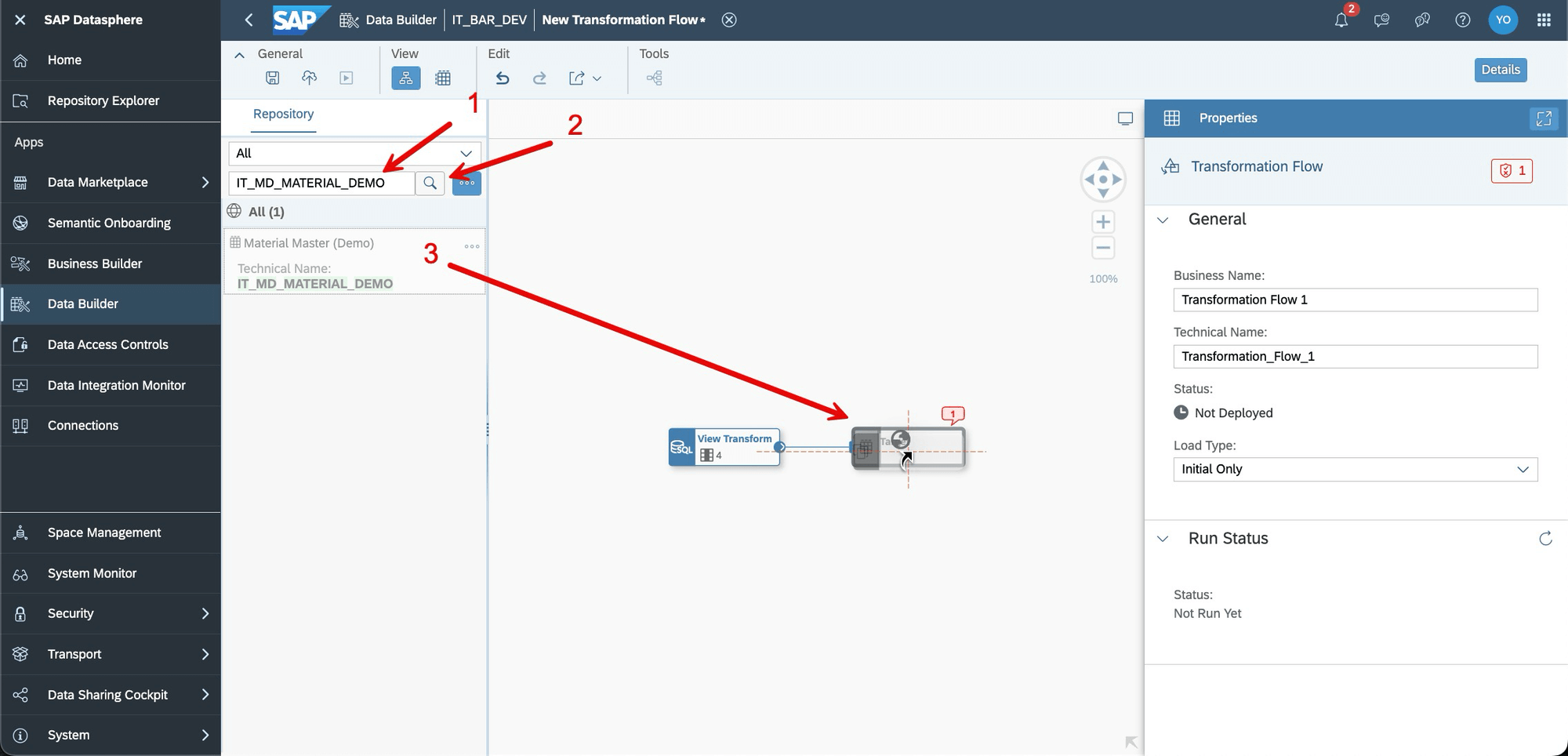Zoom out the canvas

point(1103,248)
